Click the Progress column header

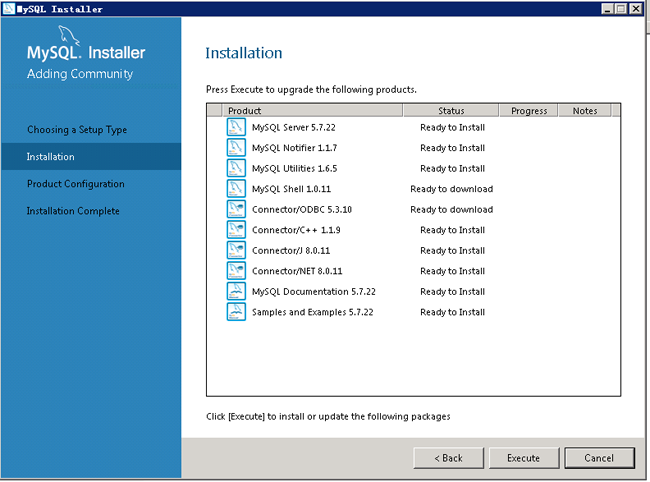click(x=529, y=111)
